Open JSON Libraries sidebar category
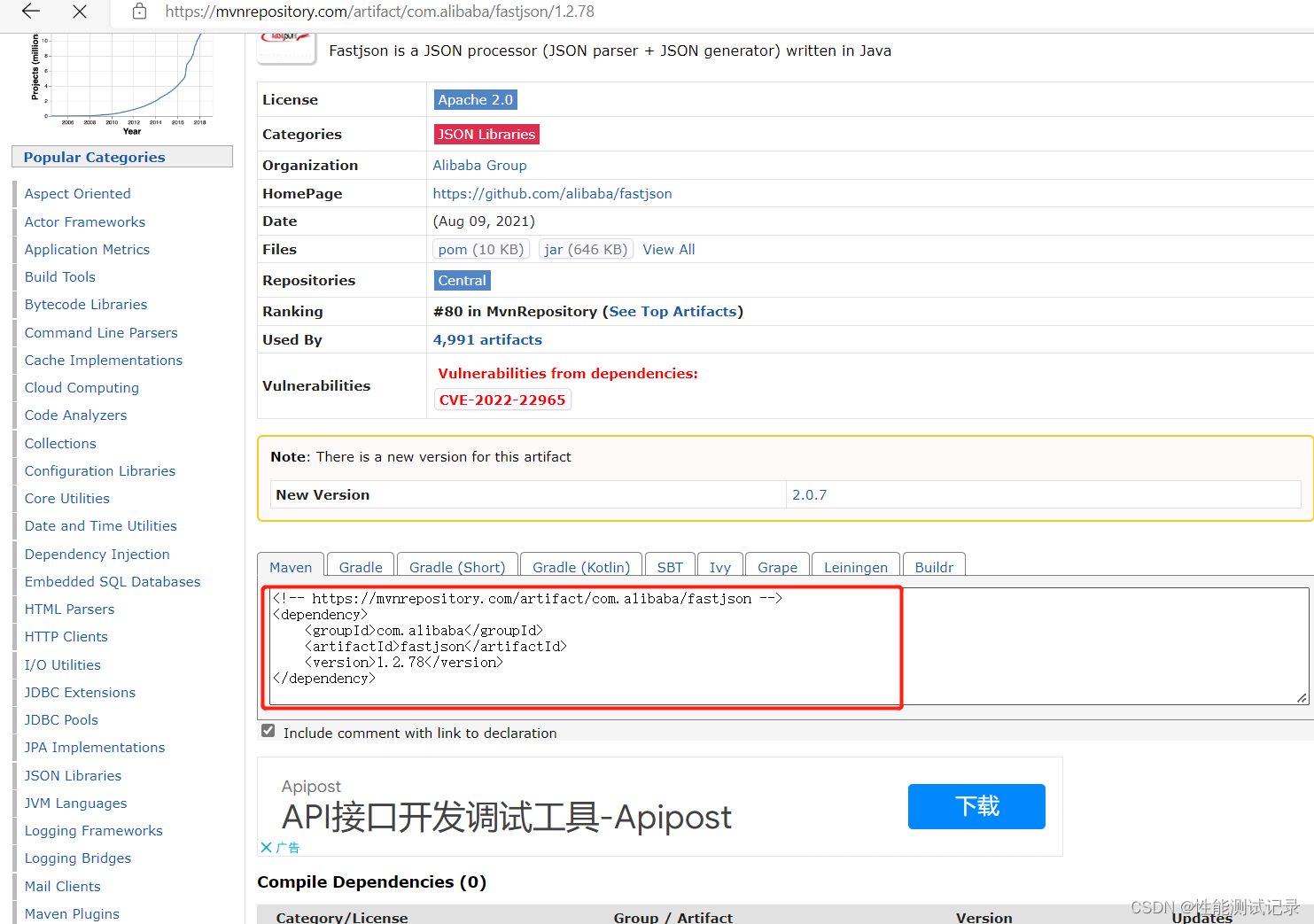The height and width of the screenshot is (924, 1314). point(73,776)
